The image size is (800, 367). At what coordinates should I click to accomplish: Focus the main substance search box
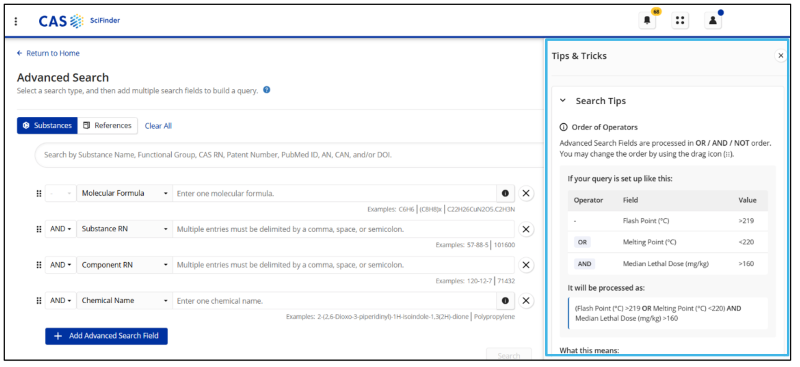(x=289, y=155)
